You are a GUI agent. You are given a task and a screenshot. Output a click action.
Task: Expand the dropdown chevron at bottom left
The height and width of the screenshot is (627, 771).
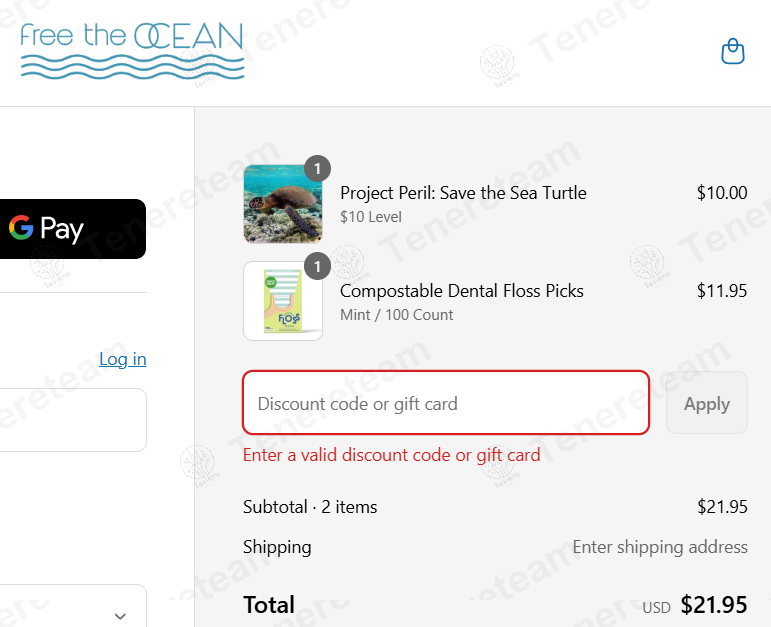pos(121,616)
